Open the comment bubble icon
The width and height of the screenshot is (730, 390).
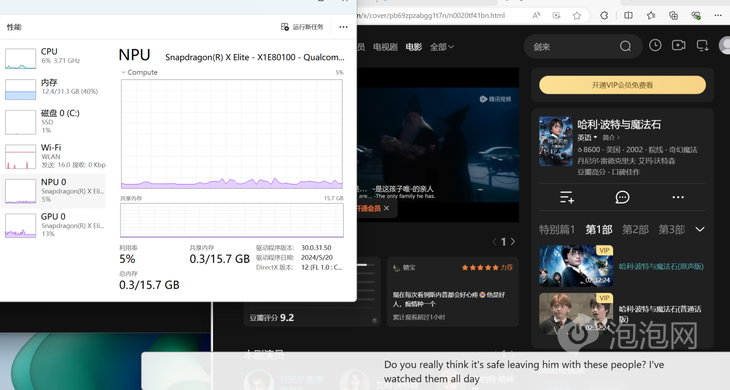[622, 197]
